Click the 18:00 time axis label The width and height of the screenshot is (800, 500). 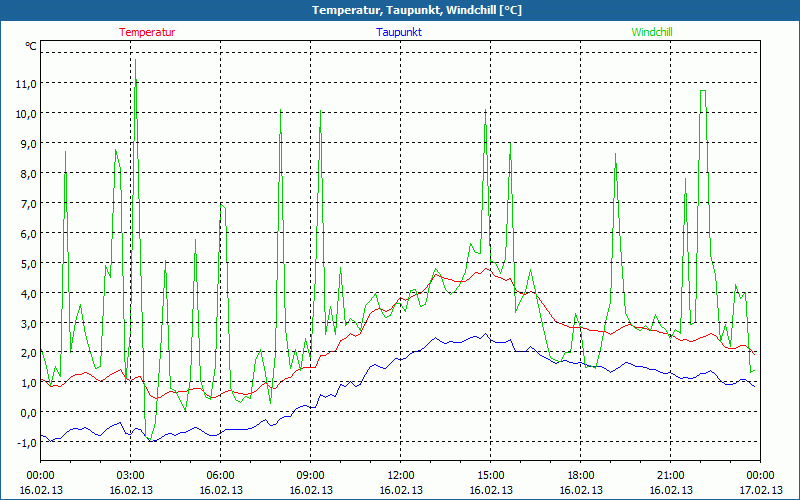pyautogui.click(x=581, y=476)
